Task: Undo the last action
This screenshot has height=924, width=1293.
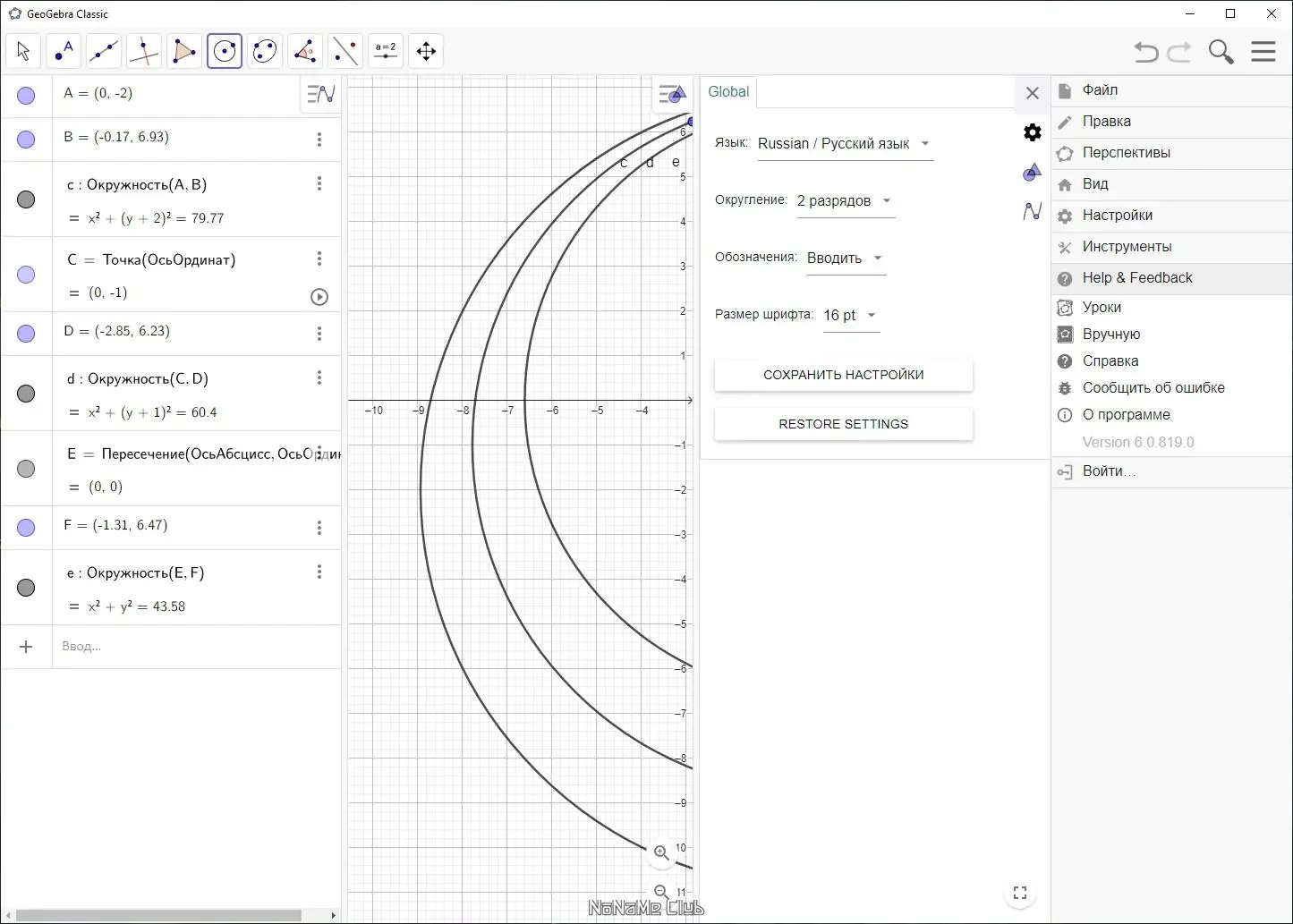Action: click(x=1146, y=52)
